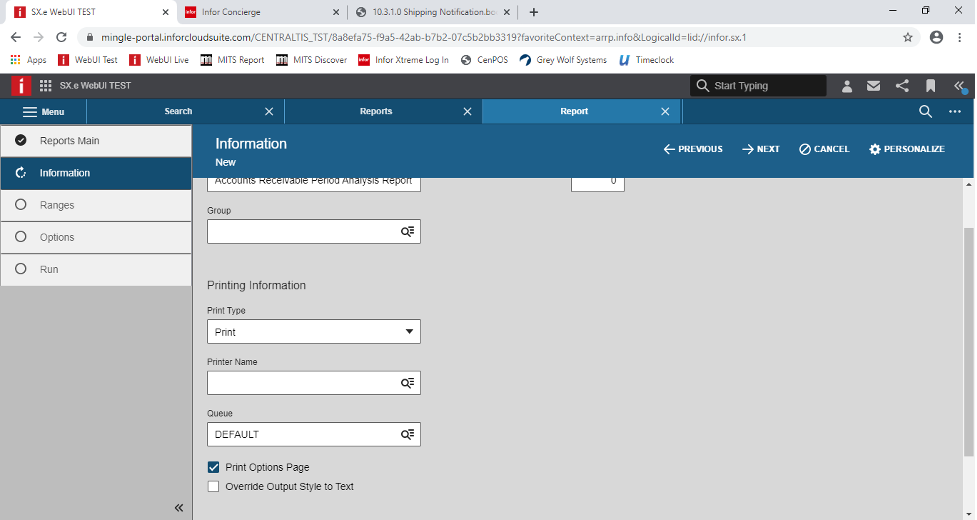This screenshot has width=977, height=520.
Task: Open Chrome three-dot menu
Action: [x=960, y=37]
